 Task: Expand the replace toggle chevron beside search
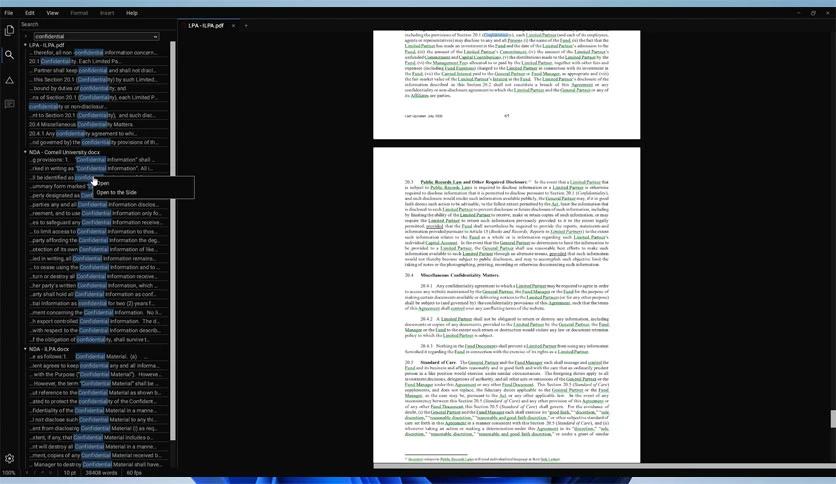tap(25, 36)
